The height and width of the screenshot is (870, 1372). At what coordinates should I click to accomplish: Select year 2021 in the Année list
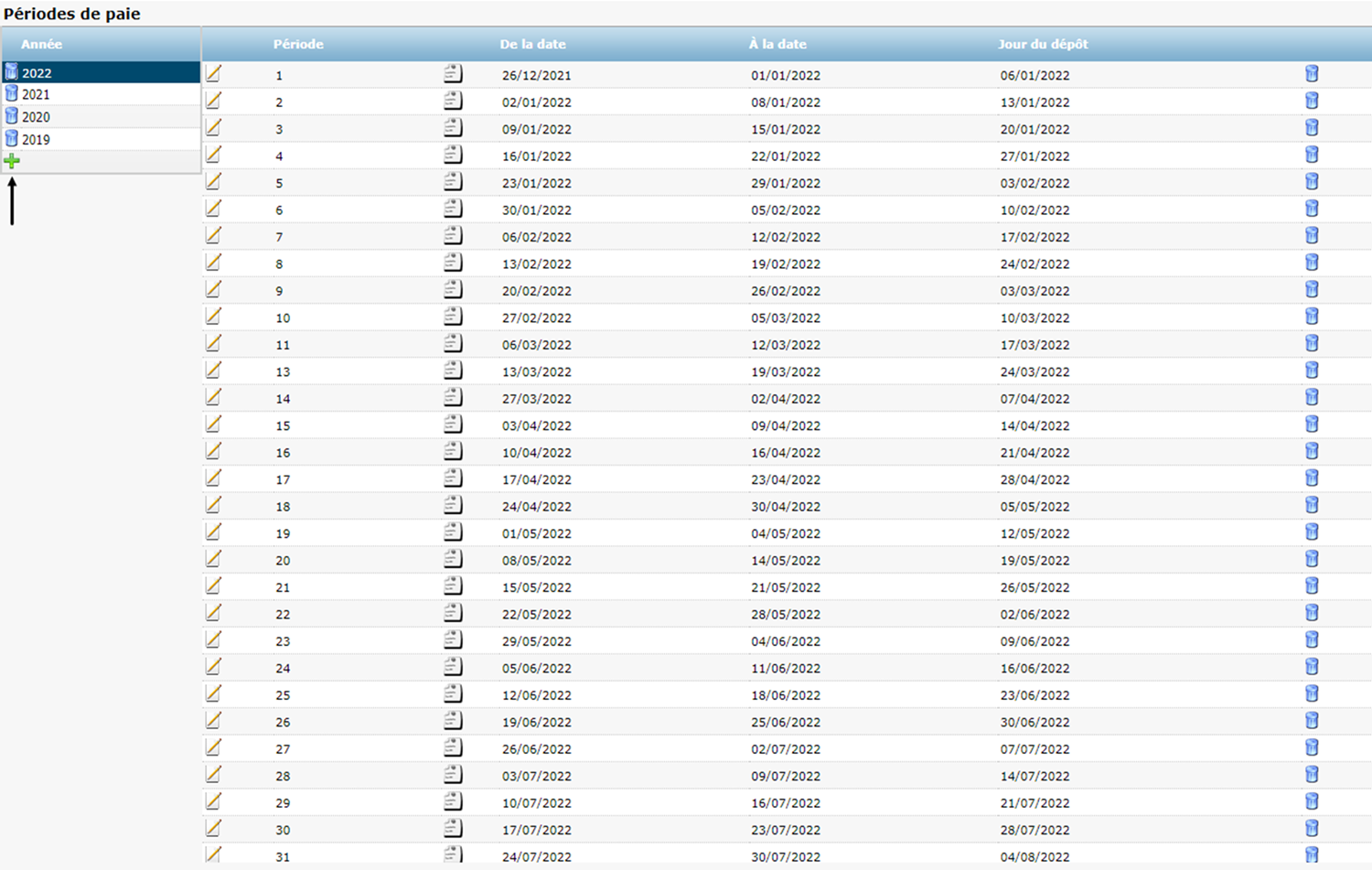36,94
